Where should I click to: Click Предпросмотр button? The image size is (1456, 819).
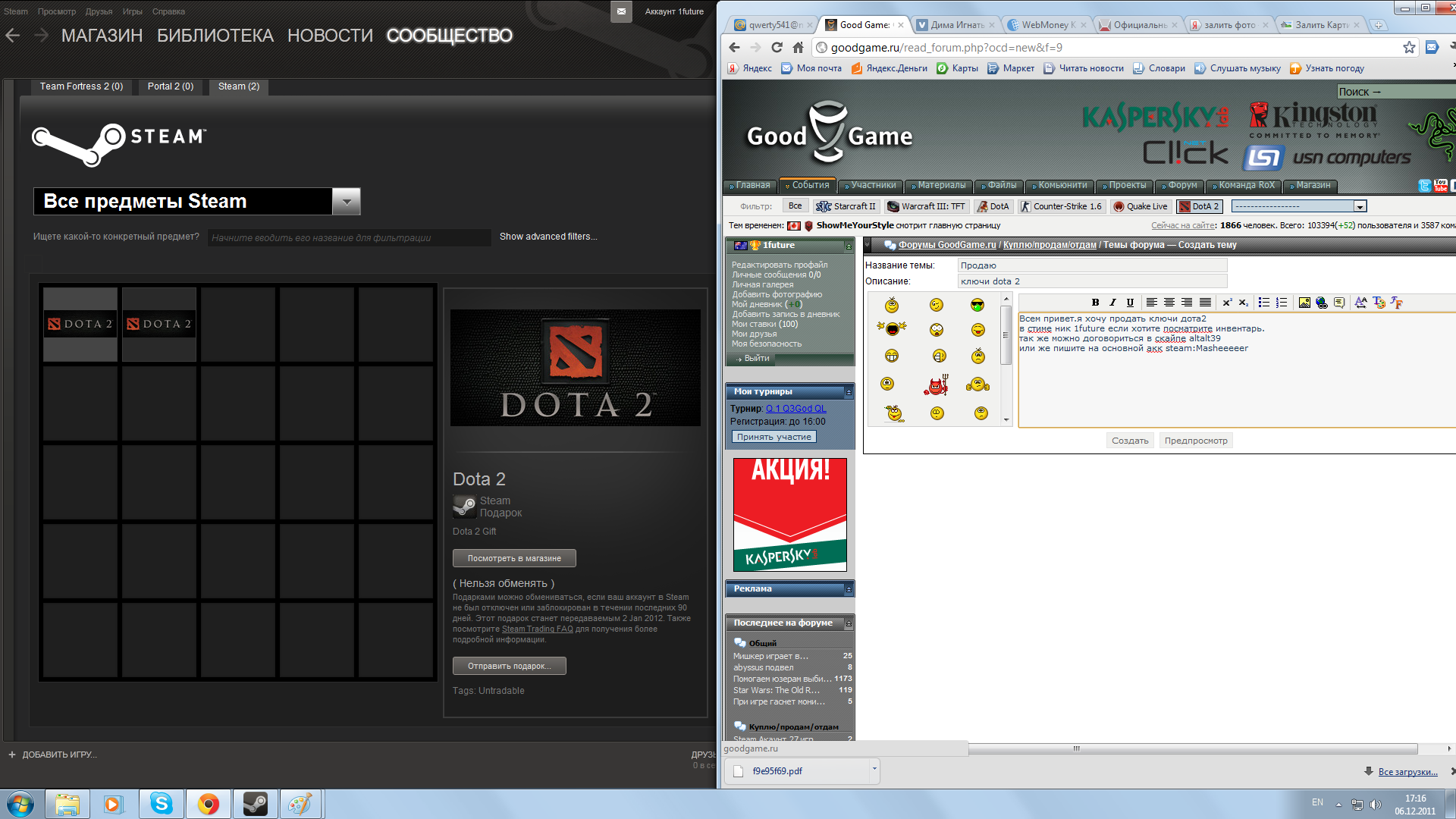[x=1196, y=441]
